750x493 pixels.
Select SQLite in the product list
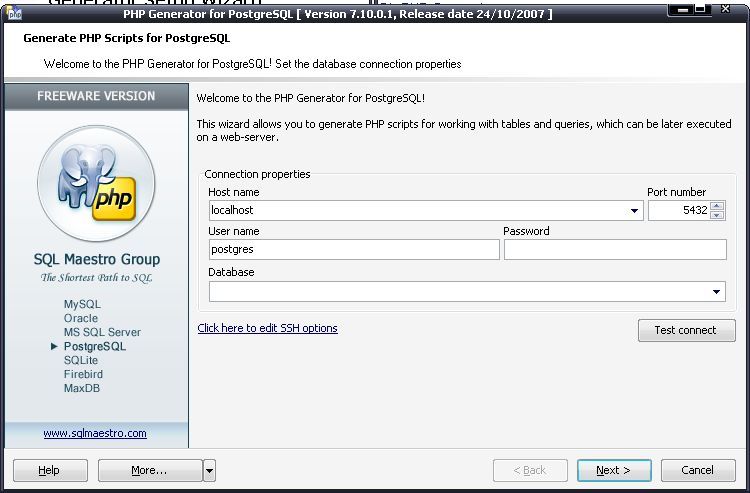pos(80,360)
